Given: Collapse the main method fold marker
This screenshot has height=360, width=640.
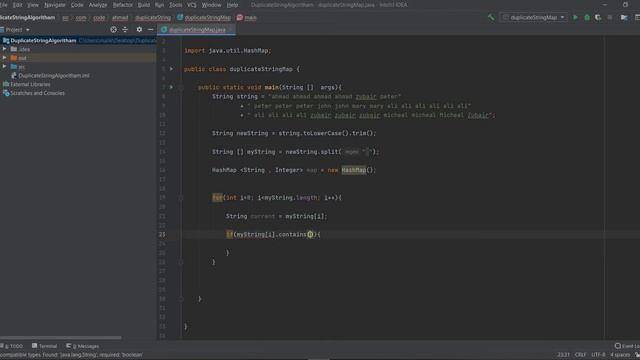Looking at the screenshot, I should coord(180,87).
